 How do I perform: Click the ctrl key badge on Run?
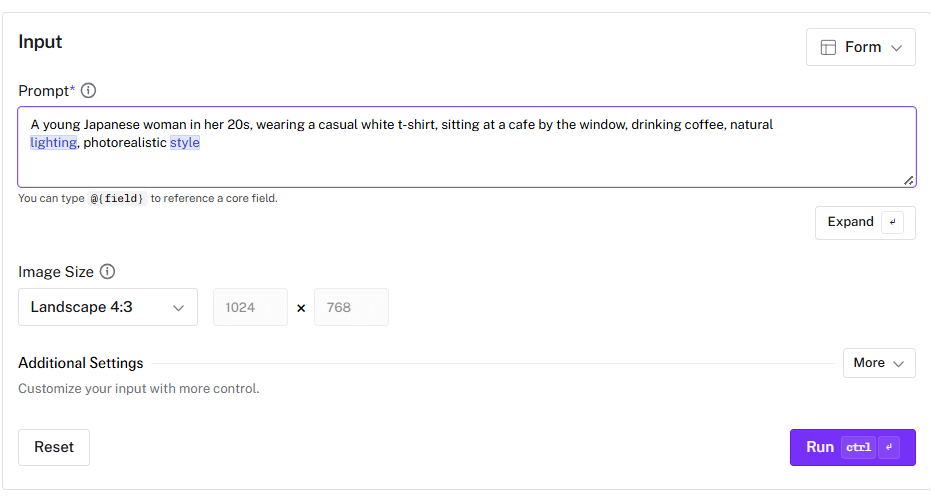[x=858, y=447]
